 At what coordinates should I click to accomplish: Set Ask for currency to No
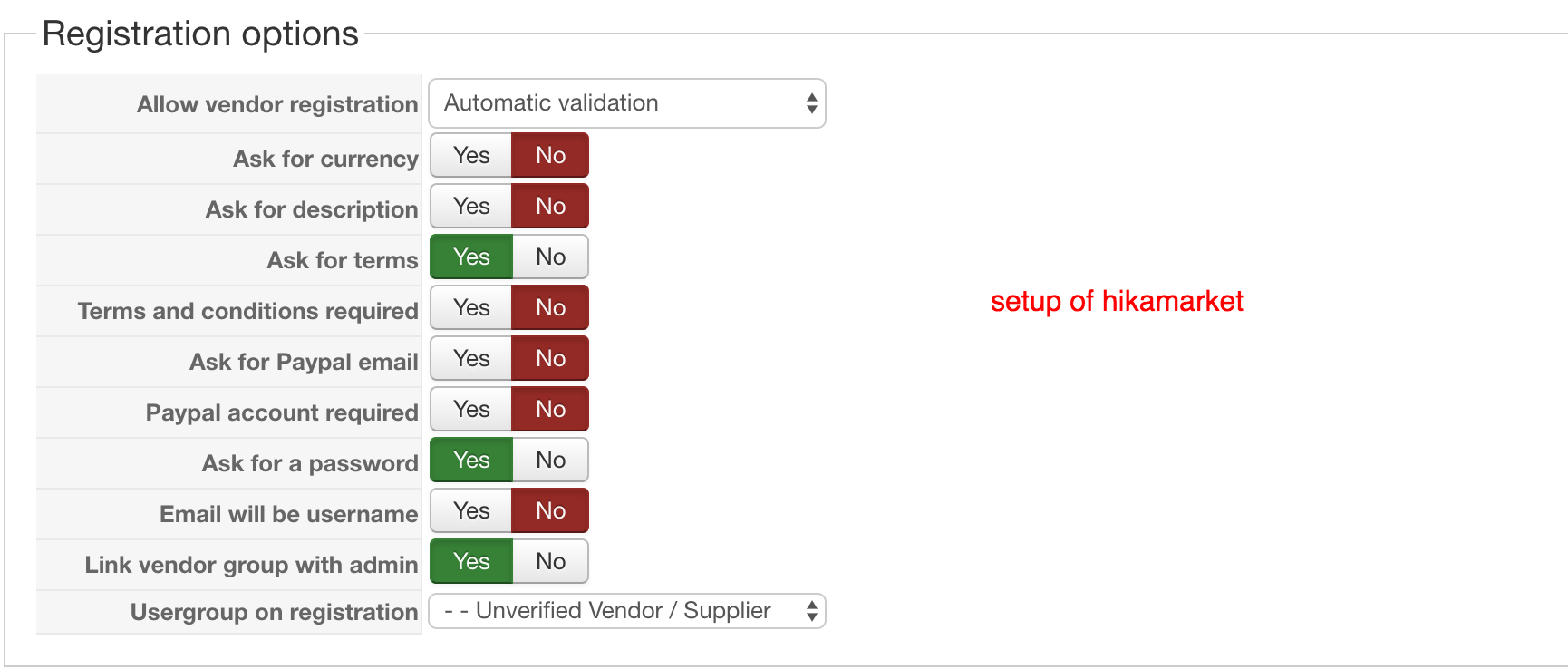coord(550,156)
